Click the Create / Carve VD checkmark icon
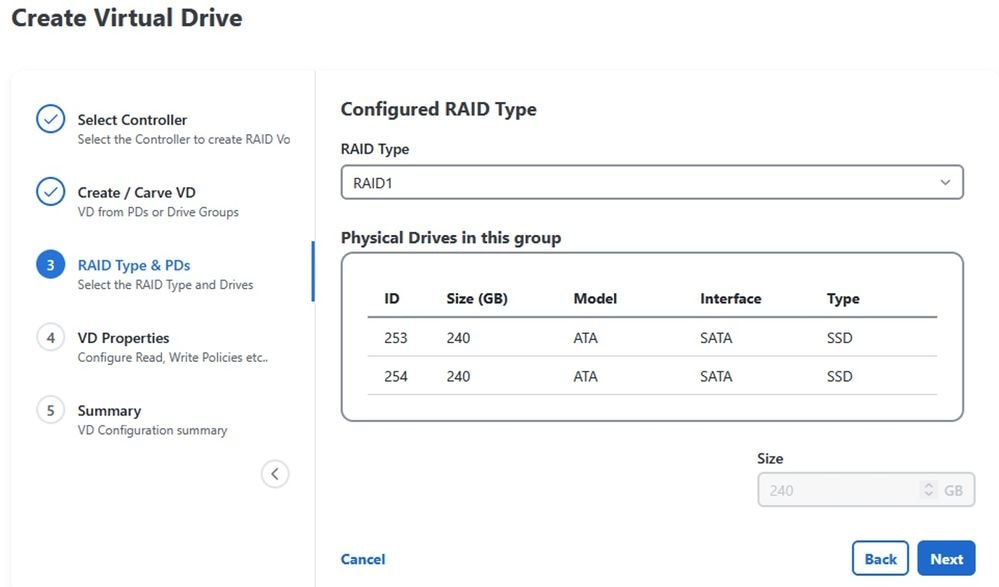The width and height of the screenshot is (999, 587). click(x=50, y=192)
